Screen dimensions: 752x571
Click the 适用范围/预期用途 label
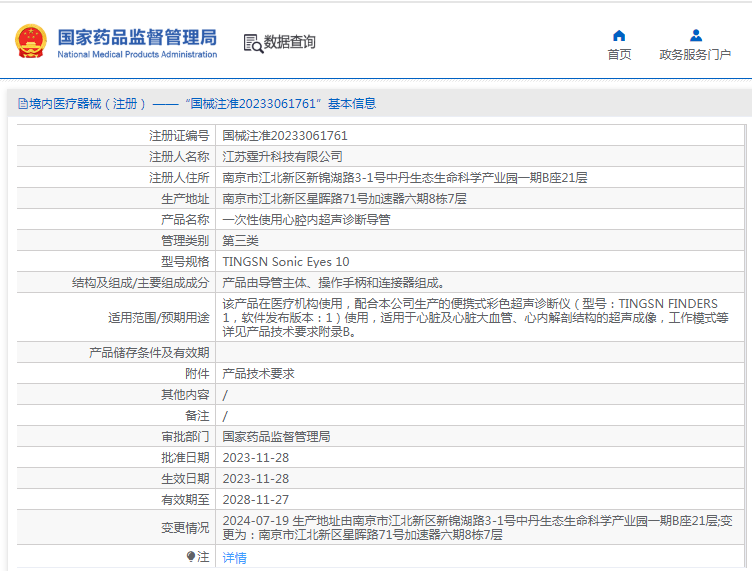tap(159, 317)
